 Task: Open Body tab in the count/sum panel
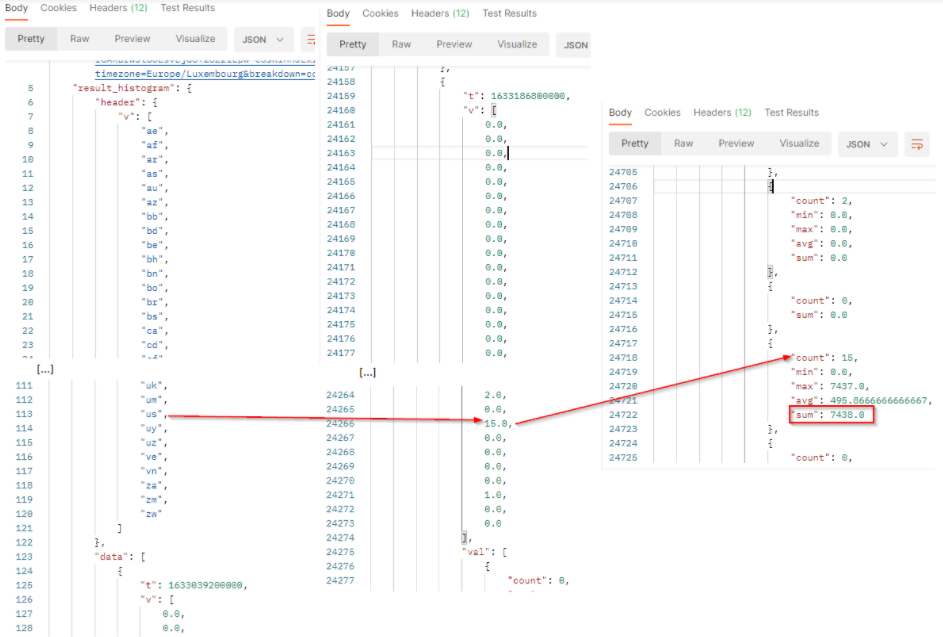(620, 113)
